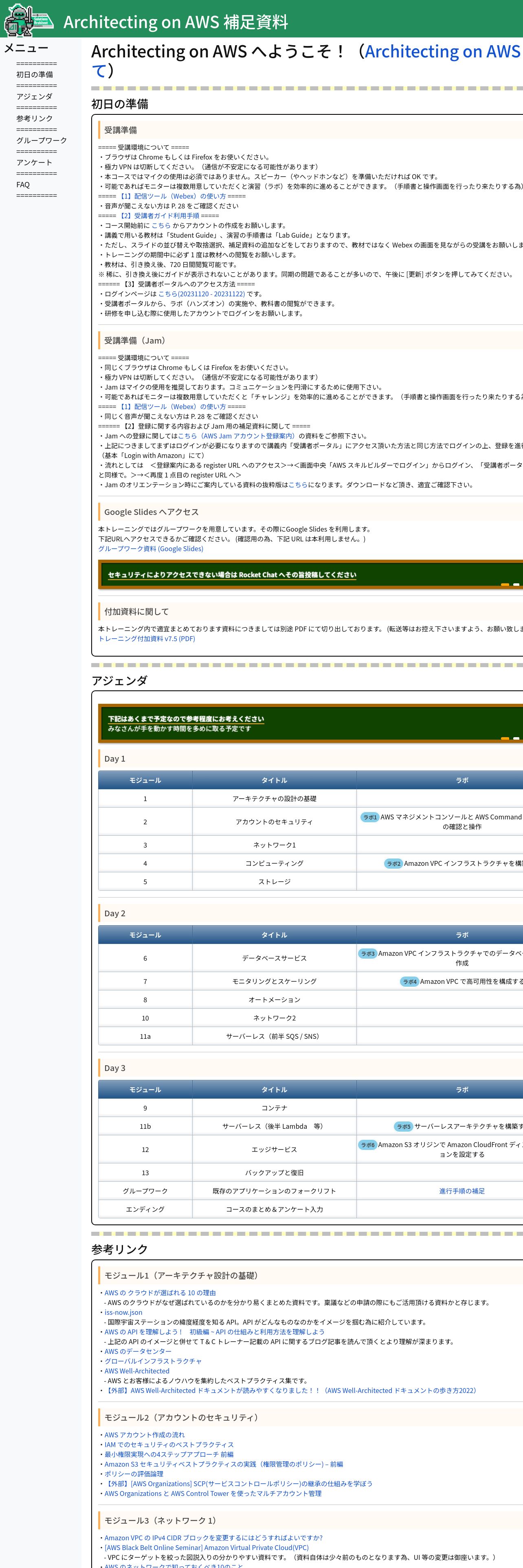Image resolution: width=523 pixels, height=1568 pixels.
Task: Click the ラボ5 lab badge
Action: coord(403,1126)
